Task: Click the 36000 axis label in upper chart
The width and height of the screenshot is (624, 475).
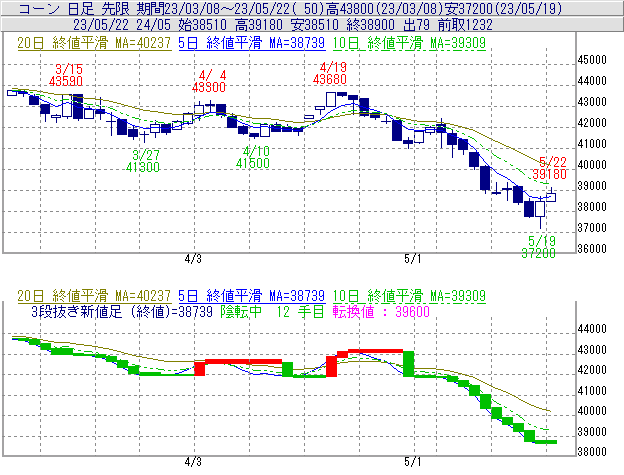Action: point(592,249)
